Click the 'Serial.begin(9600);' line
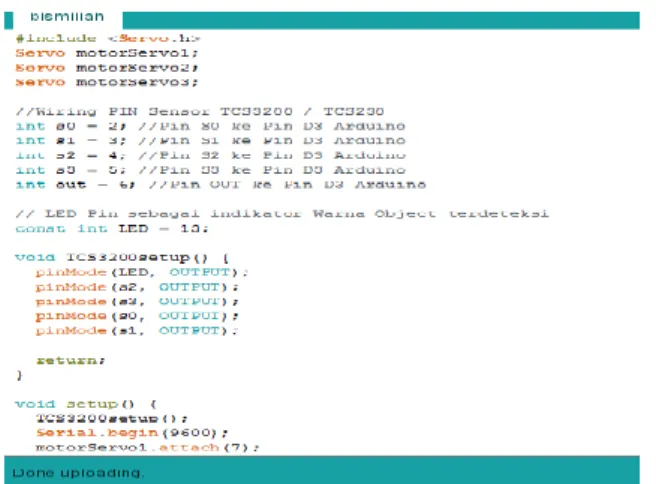 tap(132, 433)
